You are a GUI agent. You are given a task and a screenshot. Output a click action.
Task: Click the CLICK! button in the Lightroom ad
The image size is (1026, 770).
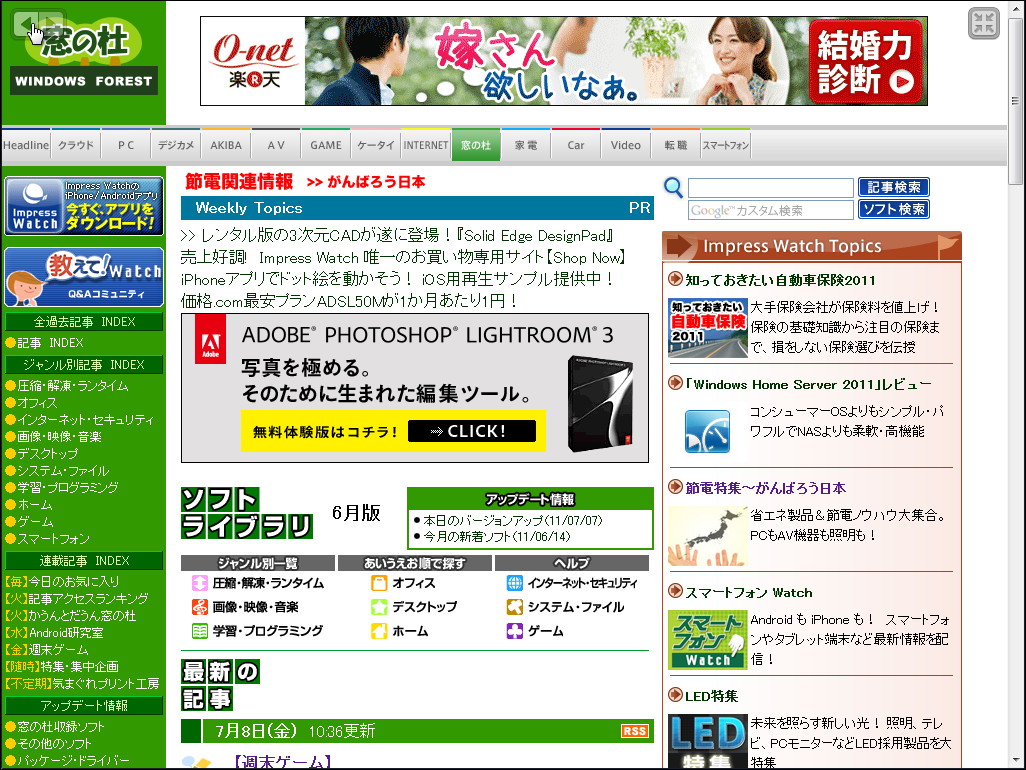coord(472,431)
